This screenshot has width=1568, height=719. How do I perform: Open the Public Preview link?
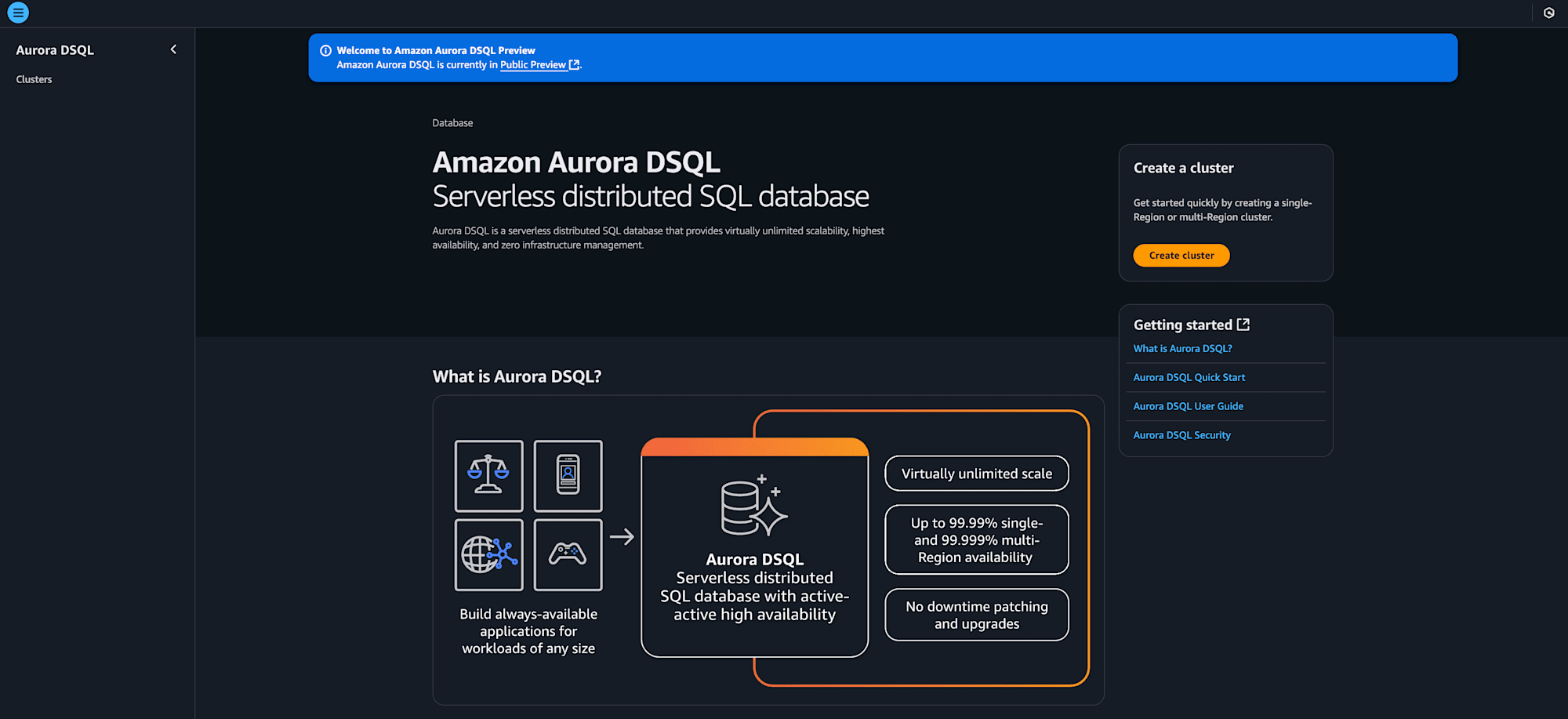533,65
